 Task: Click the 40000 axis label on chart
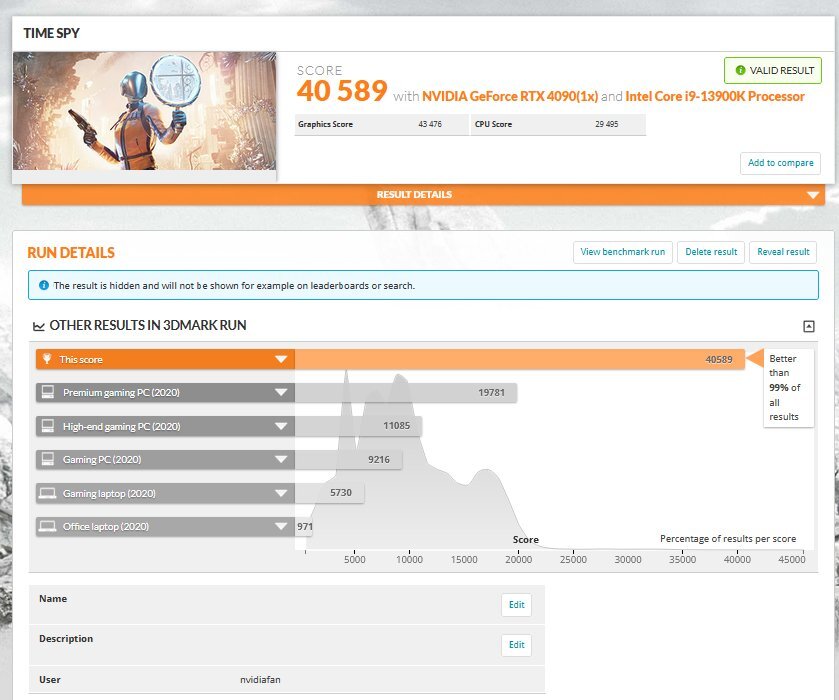coord(737,559)
